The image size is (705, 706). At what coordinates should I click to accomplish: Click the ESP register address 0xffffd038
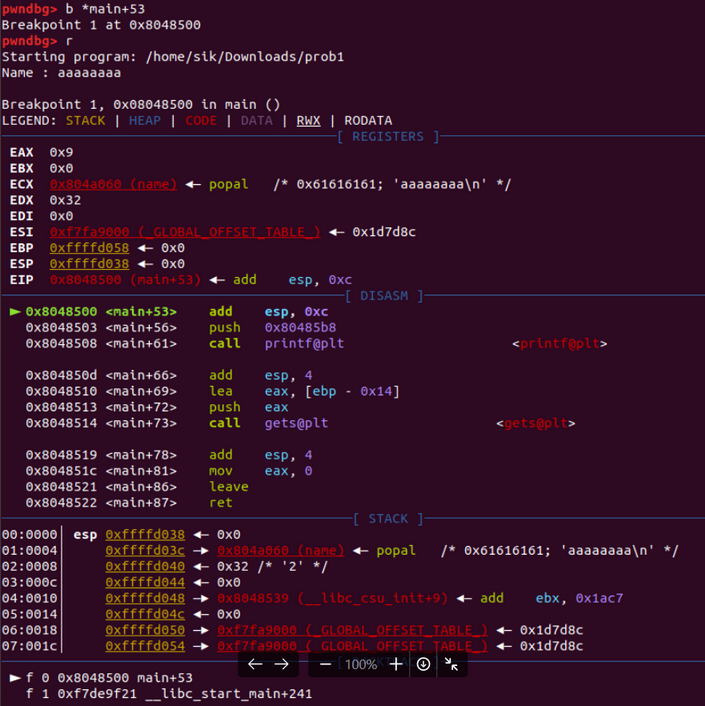[89, 264]
